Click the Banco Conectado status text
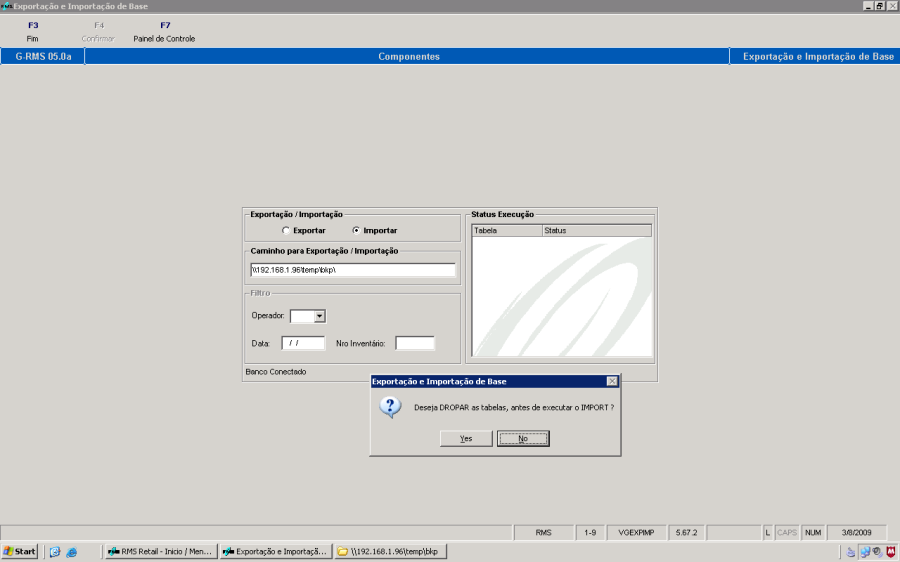This screenshot has width=900, height=562. pos(276,372)
